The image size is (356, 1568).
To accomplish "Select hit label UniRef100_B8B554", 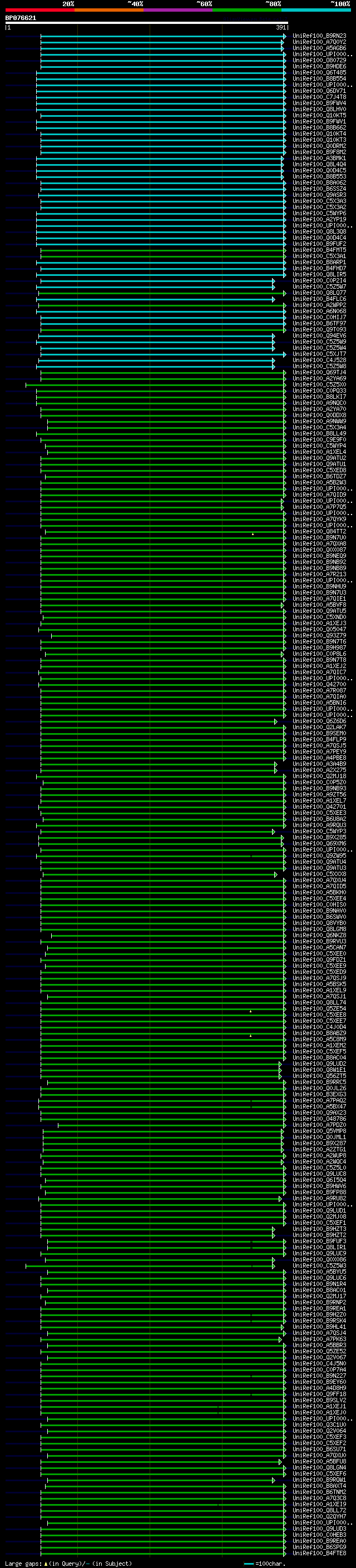I will 319,78.
